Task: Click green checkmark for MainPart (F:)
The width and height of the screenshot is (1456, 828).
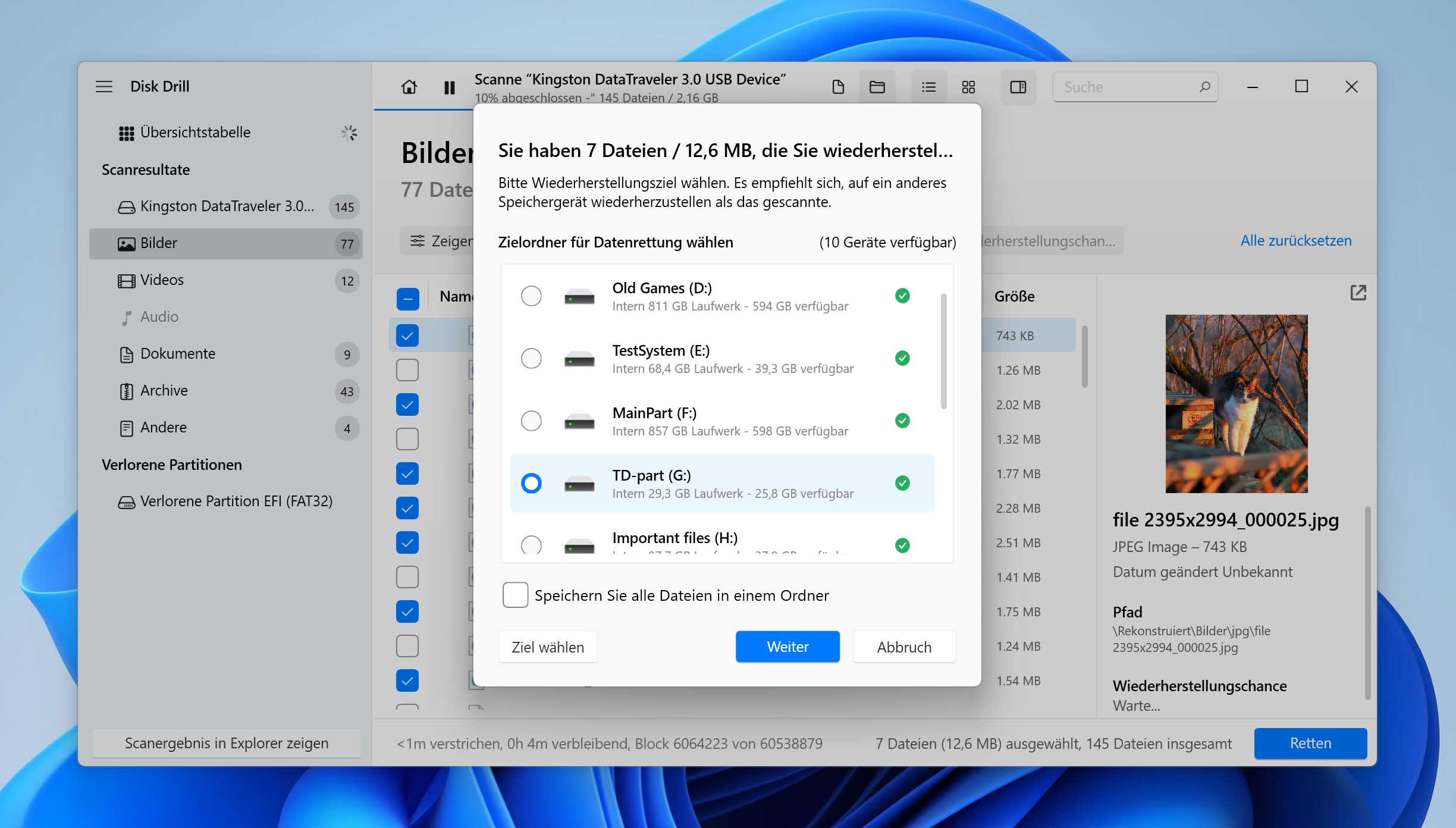Action: (x=902, y=421)
